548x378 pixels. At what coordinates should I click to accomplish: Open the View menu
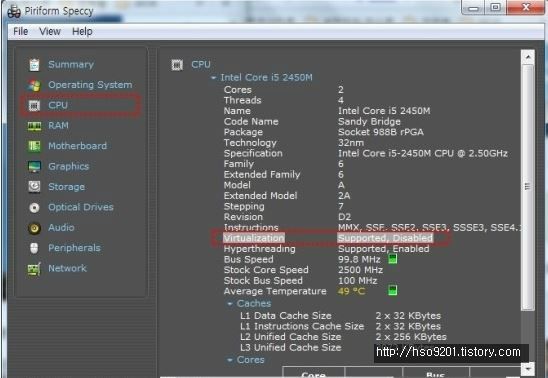click(50, 31)
